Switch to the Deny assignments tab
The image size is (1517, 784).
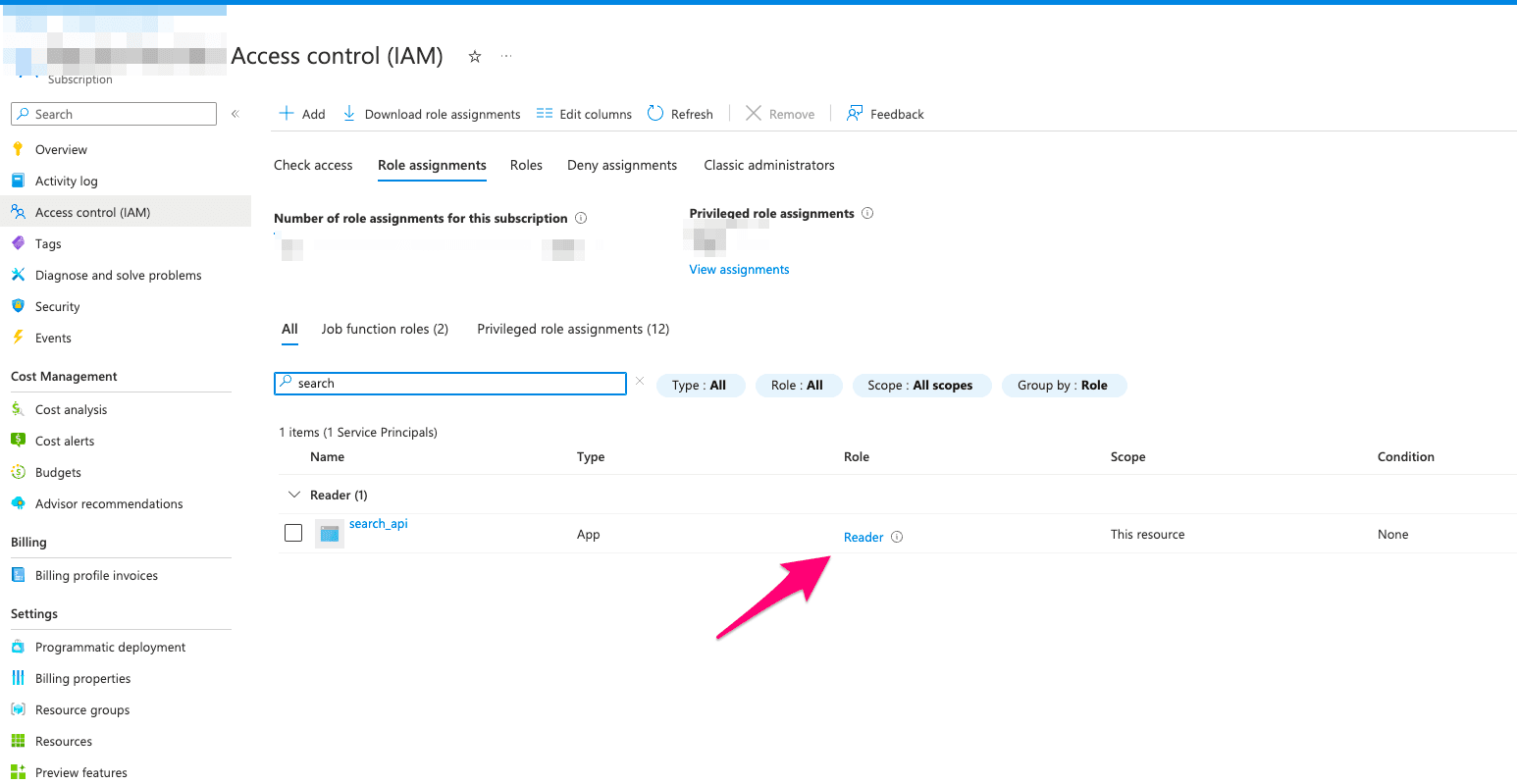[622, 165]
